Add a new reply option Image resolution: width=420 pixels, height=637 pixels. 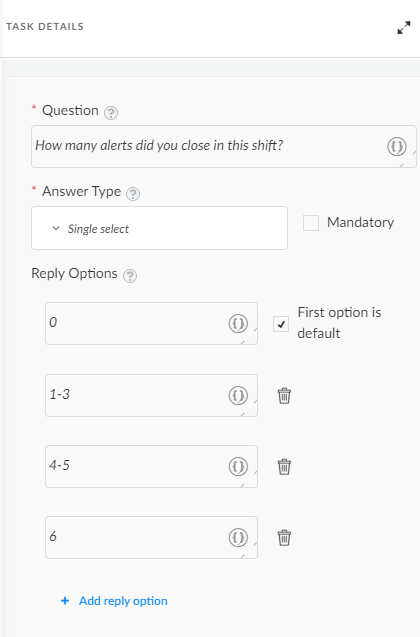pyautogui.click(x=114, y=601)
